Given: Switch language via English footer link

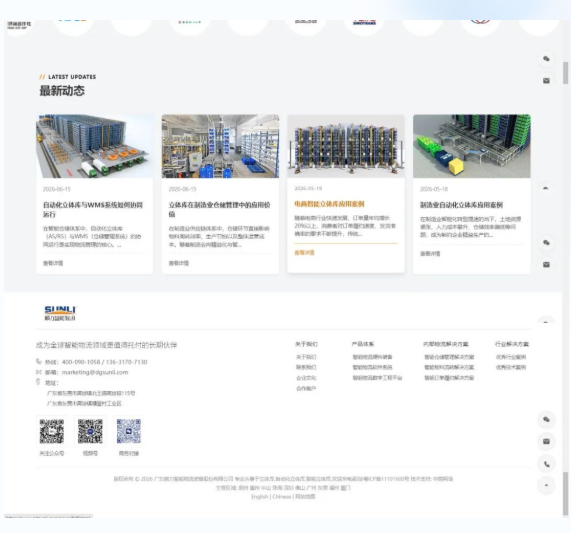Looking at the screenshot, I should click(259, 497).
